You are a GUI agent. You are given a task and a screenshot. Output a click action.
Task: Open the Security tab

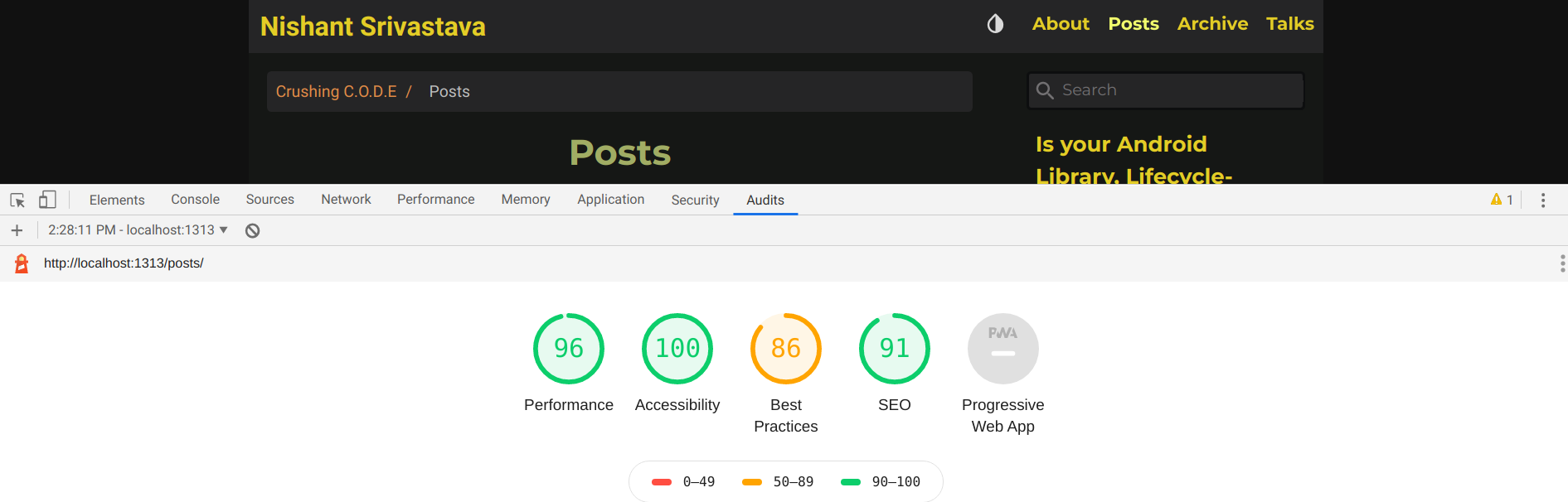tap(695, 200)
